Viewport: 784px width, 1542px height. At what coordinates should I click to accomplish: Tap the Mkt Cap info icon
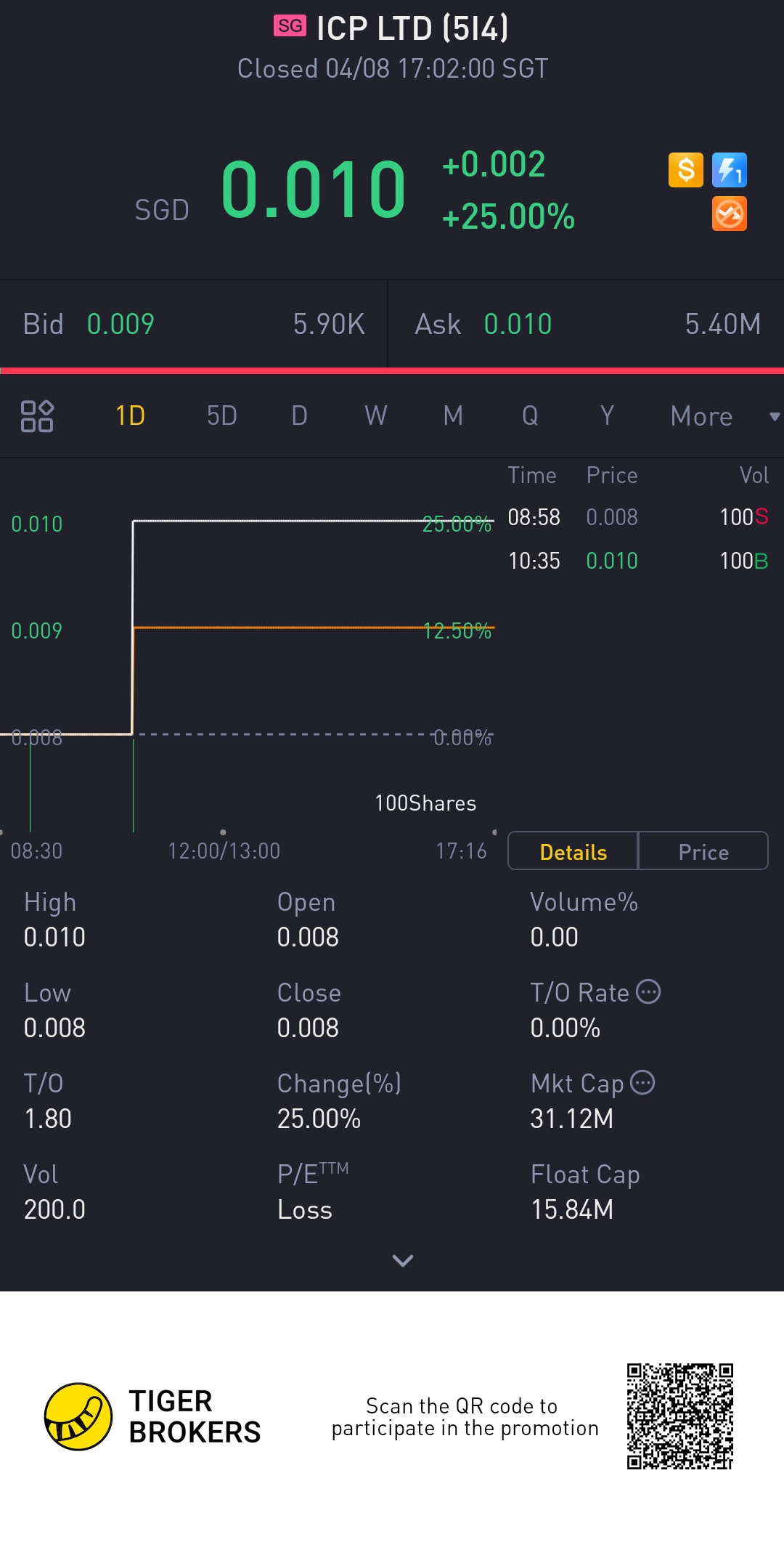point(642,1082)
